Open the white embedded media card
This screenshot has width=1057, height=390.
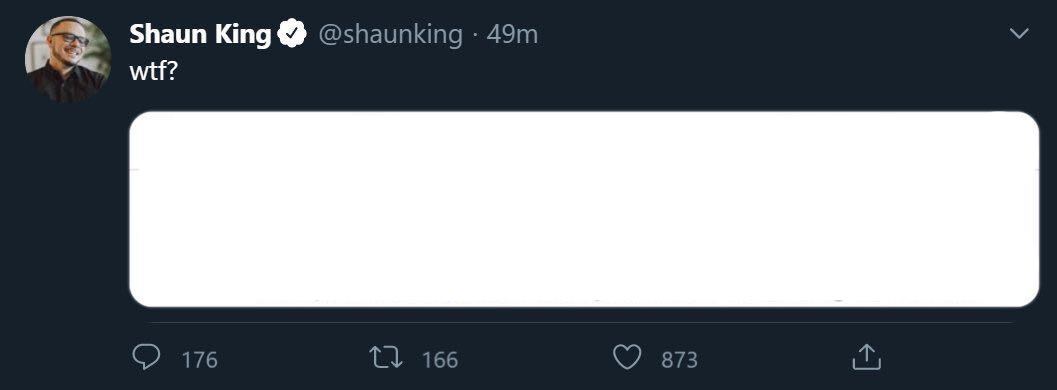pyautogui.click(x=584, y=209)
